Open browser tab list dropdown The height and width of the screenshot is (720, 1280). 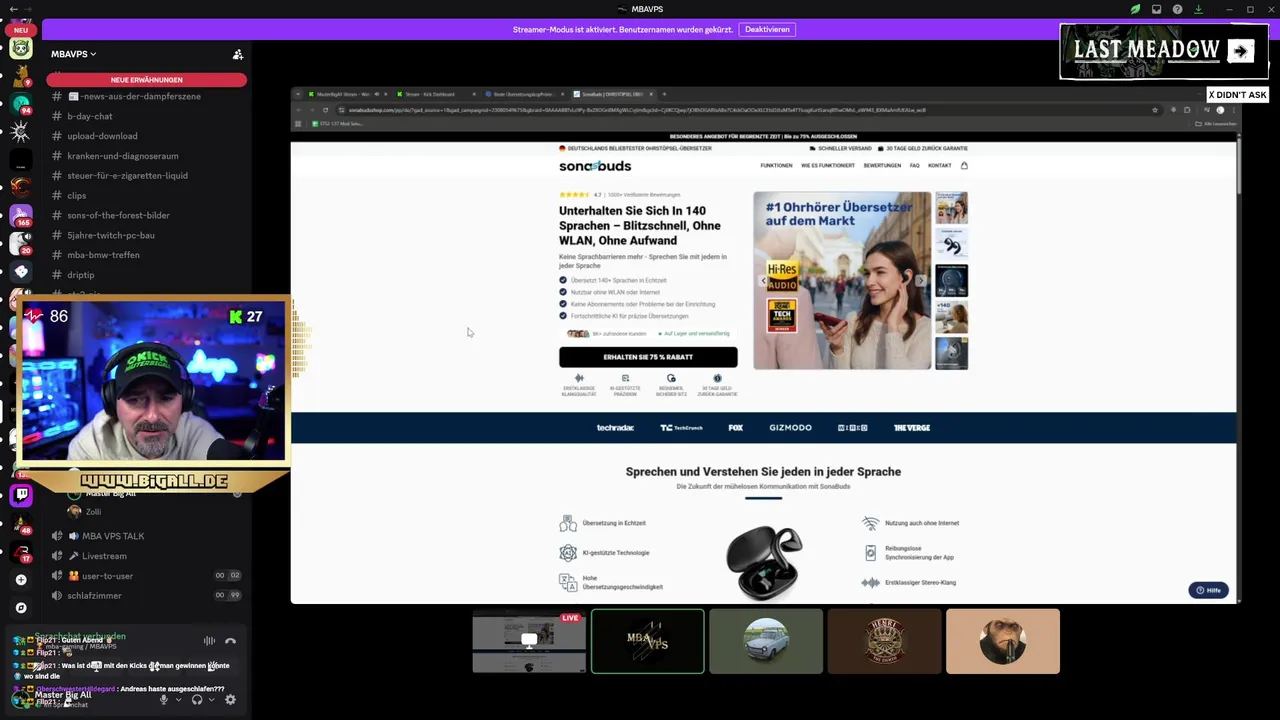298,94
